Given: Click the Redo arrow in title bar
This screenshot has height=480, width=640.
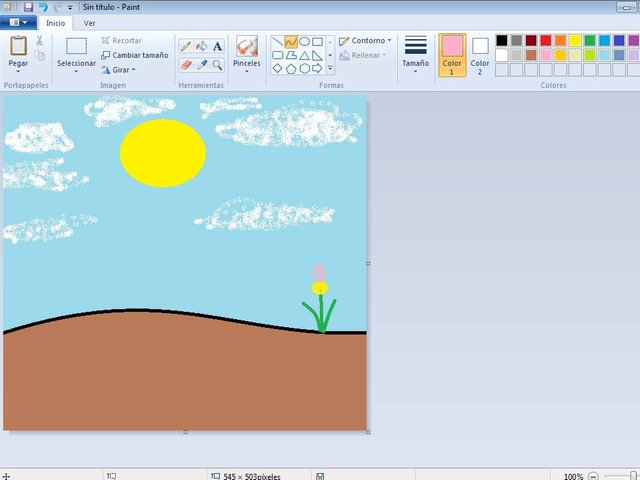Looking at the screenshot, I should pyautogui.click(x=57, y=7).
